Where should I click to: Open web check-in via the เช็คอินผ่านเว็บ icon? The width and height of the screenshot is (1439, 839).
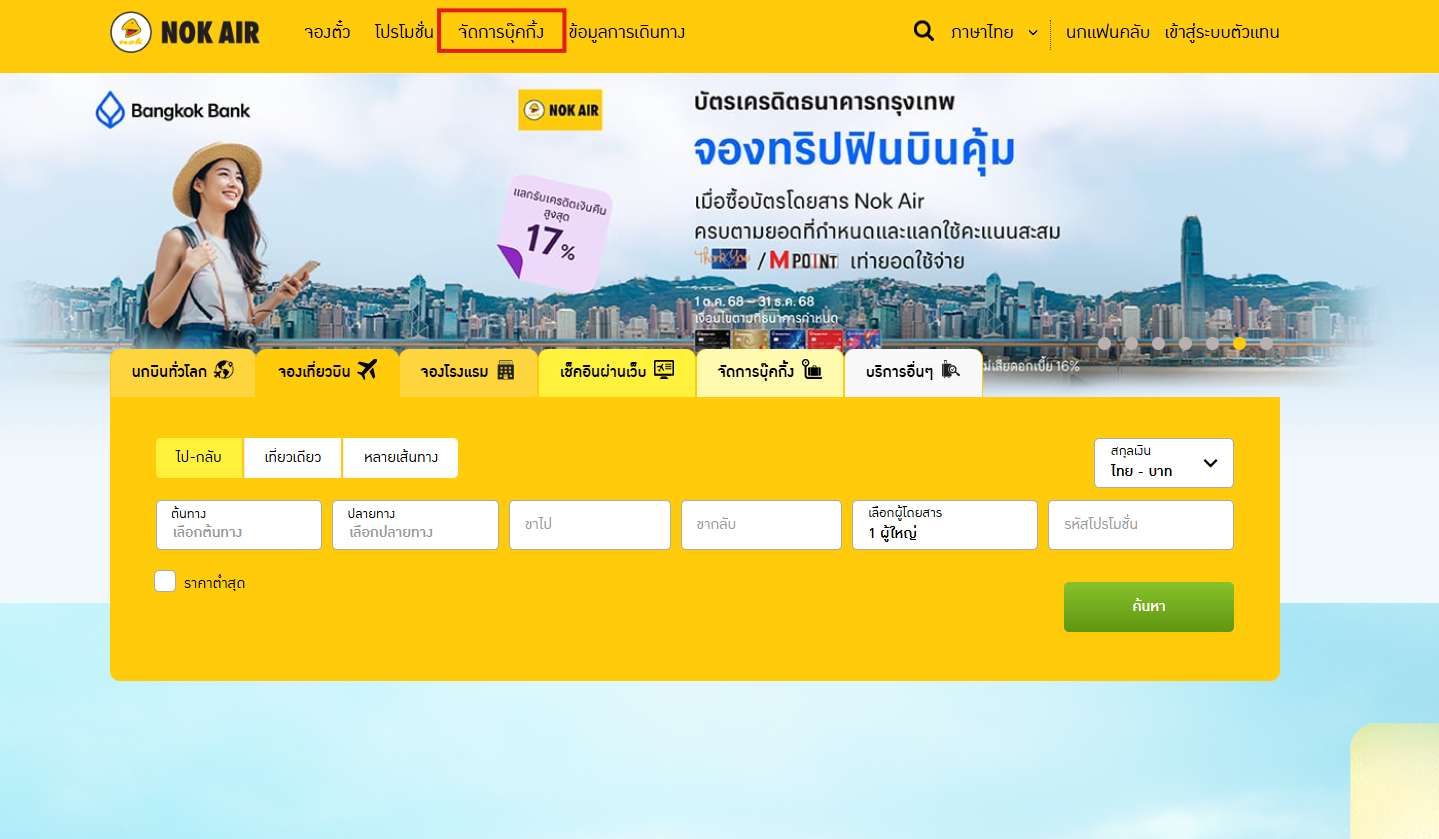(663, 369)
